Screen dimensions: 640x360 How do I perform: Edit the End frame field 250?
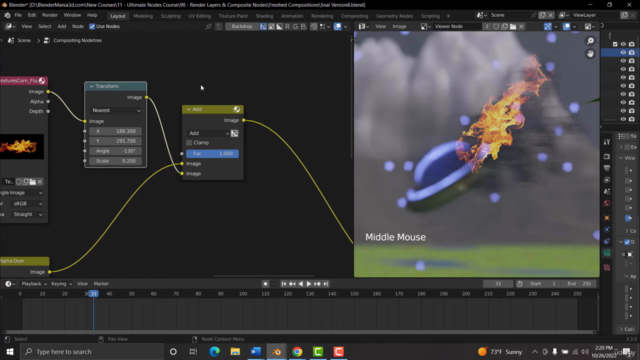(580, 284)
